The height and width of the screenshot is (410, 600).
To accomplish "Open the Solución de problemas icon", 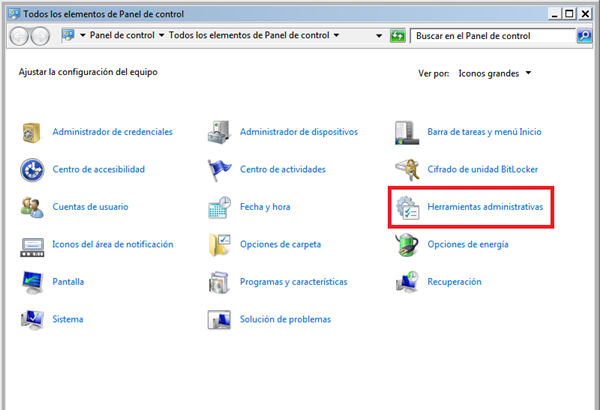I will coord(219,320).
